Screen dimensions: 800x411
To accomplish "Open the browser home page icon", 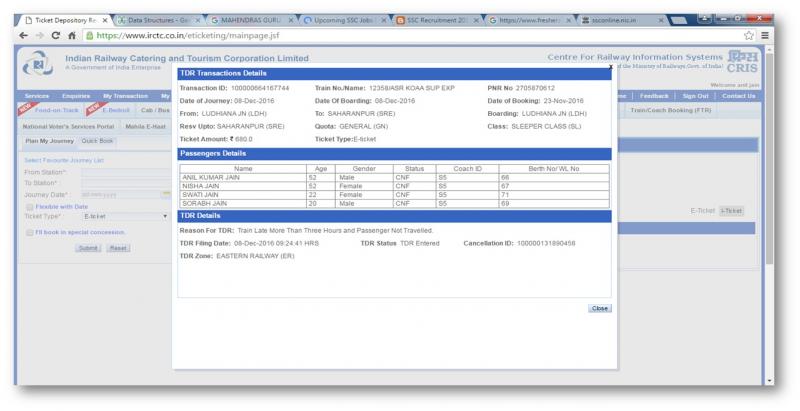I will coord(72,35).
